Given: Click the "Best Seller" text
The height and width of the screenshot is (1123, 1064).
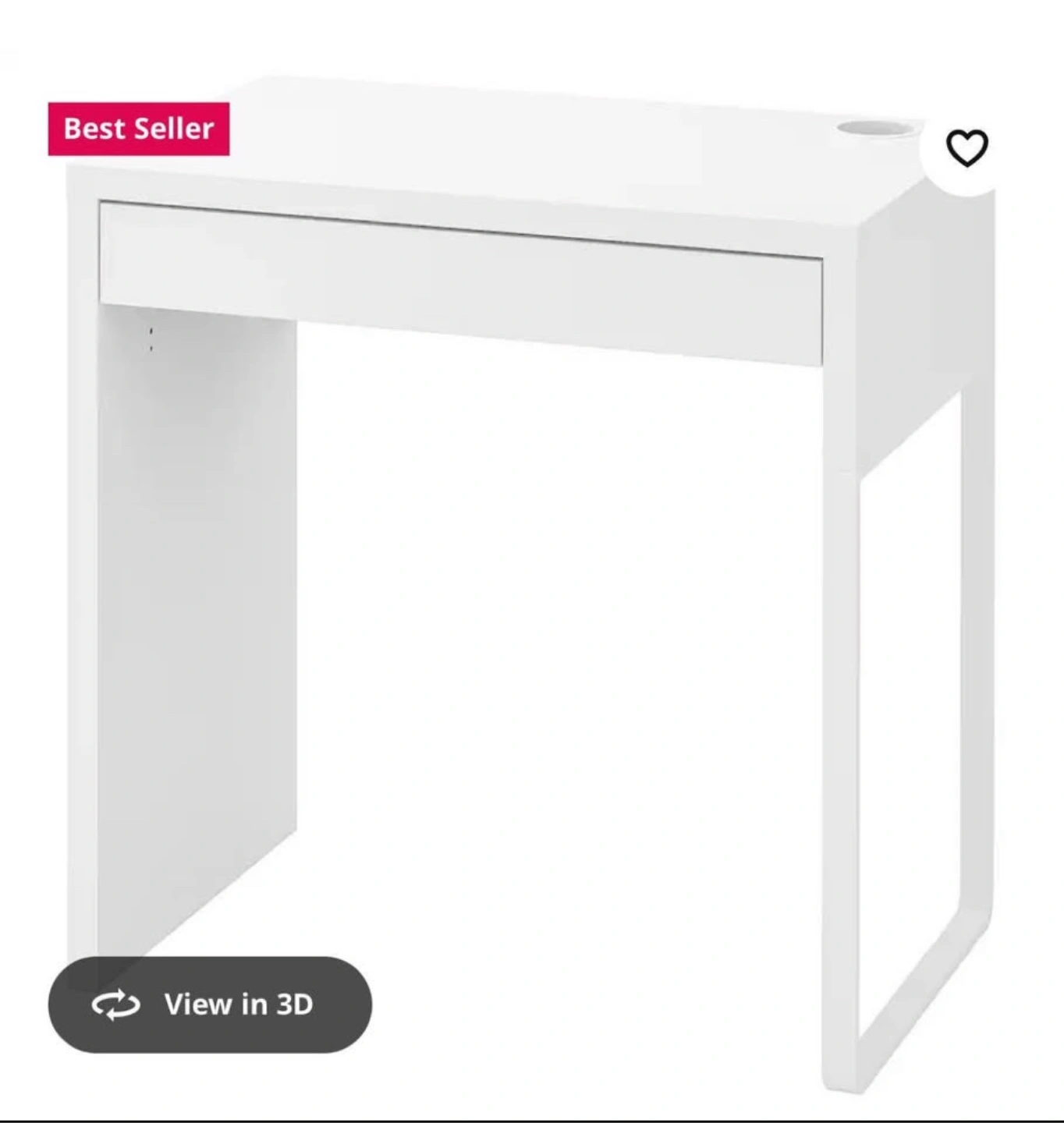Looking at the screenshot, I should coord(139,129).
